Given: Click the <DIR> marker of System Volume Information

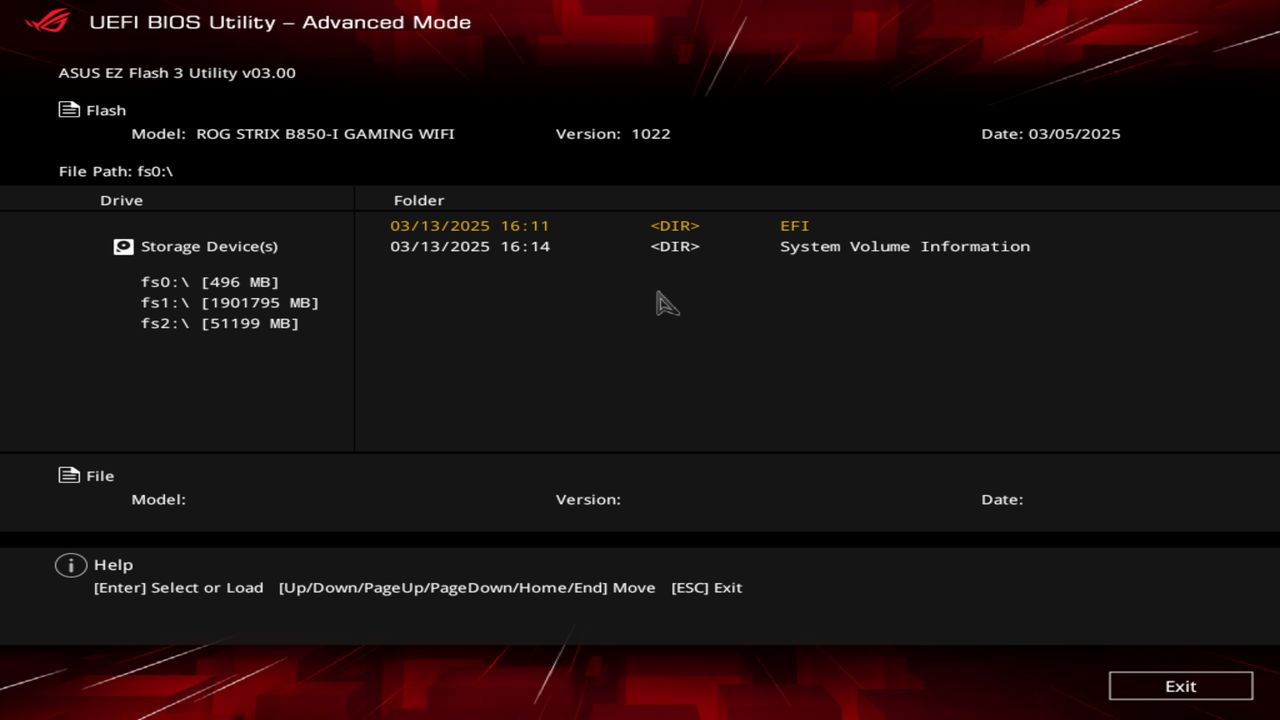Looking at the screenshot, I should tap(675, 246).
